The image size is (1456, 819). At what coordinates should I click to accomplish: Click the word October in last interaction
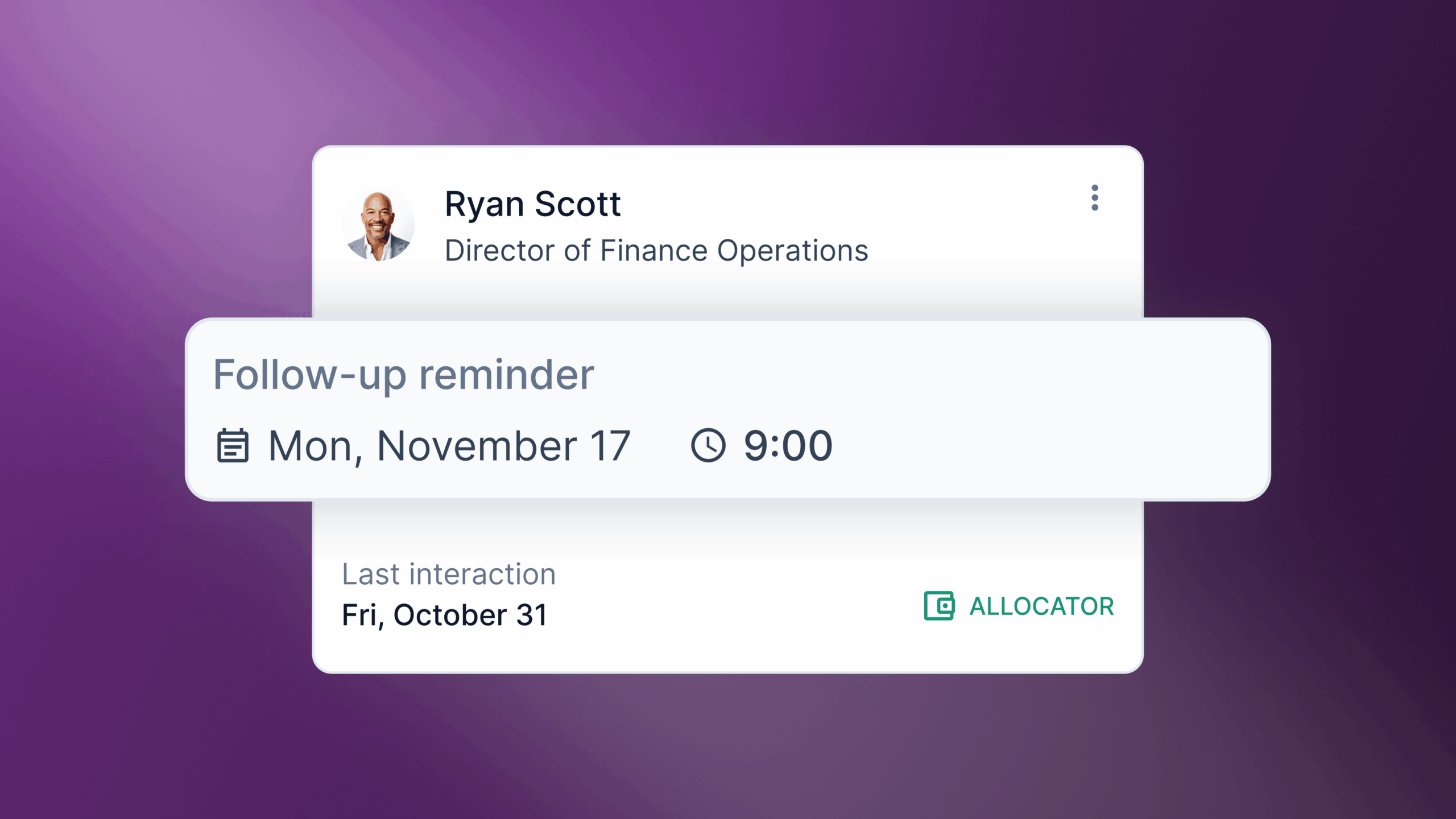(x=450, y=615)
